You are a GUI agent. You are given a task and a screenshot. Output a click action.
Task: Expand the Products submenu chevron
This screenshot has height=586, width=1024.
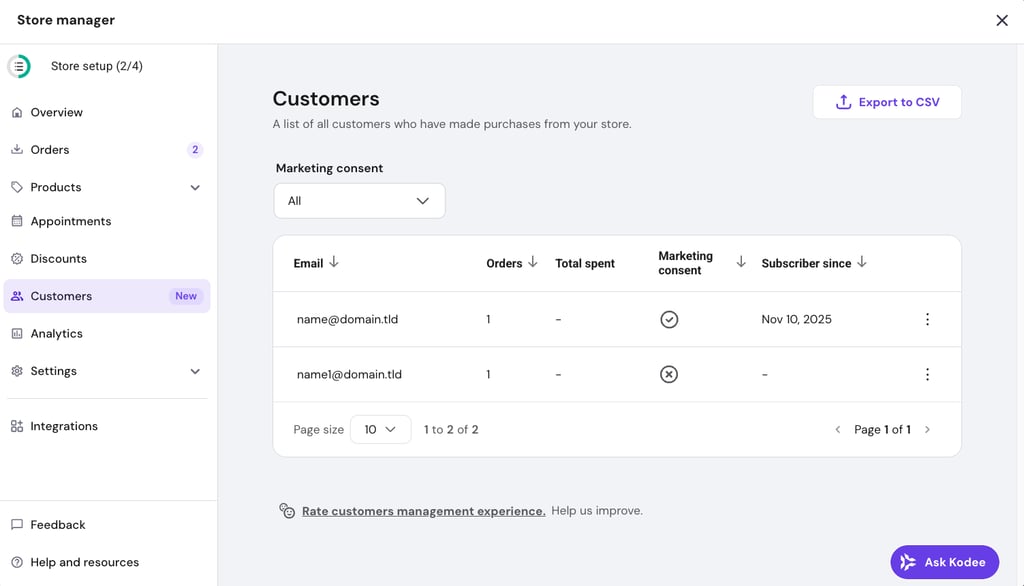(x=195, y=187)
